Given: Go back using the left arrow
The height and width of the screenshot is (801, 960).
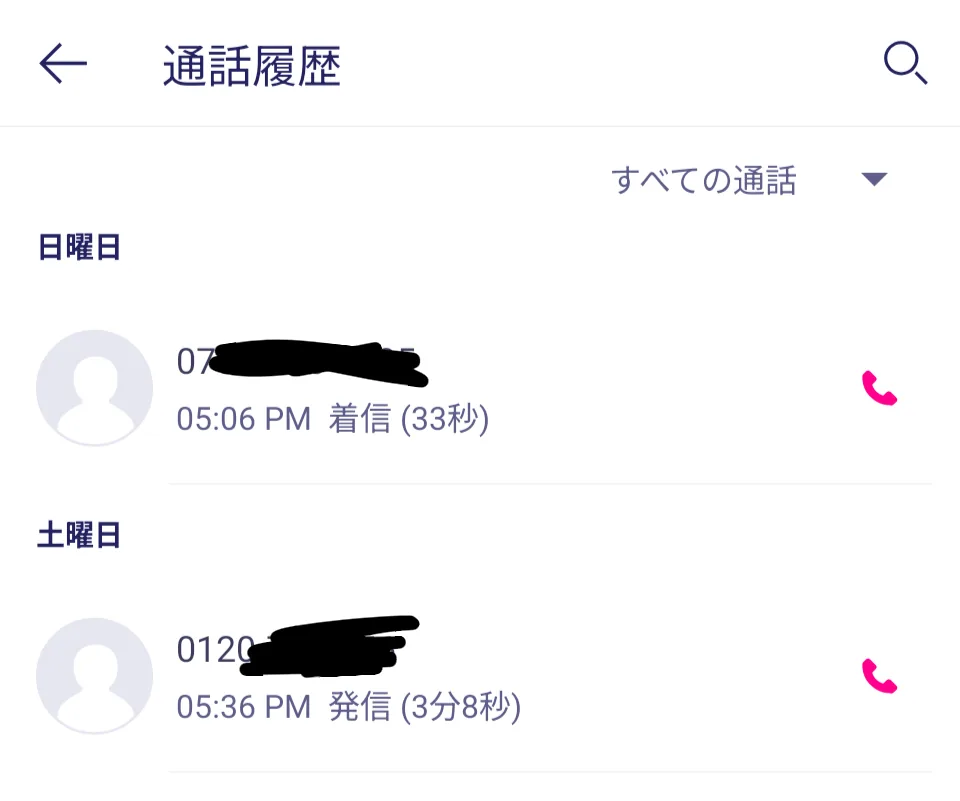Looking at the screenshot, I should tap(63, 63).
